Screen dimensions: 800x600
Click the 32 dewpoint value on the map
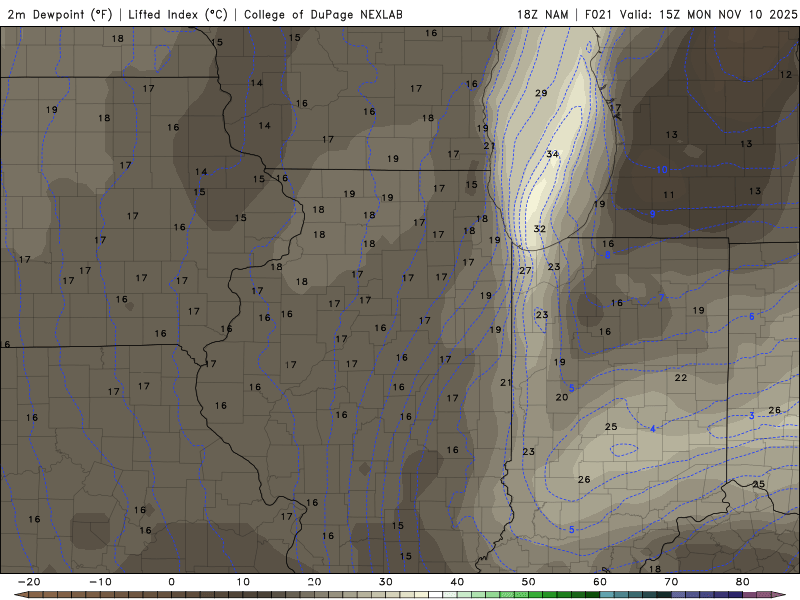pos(540,229)
